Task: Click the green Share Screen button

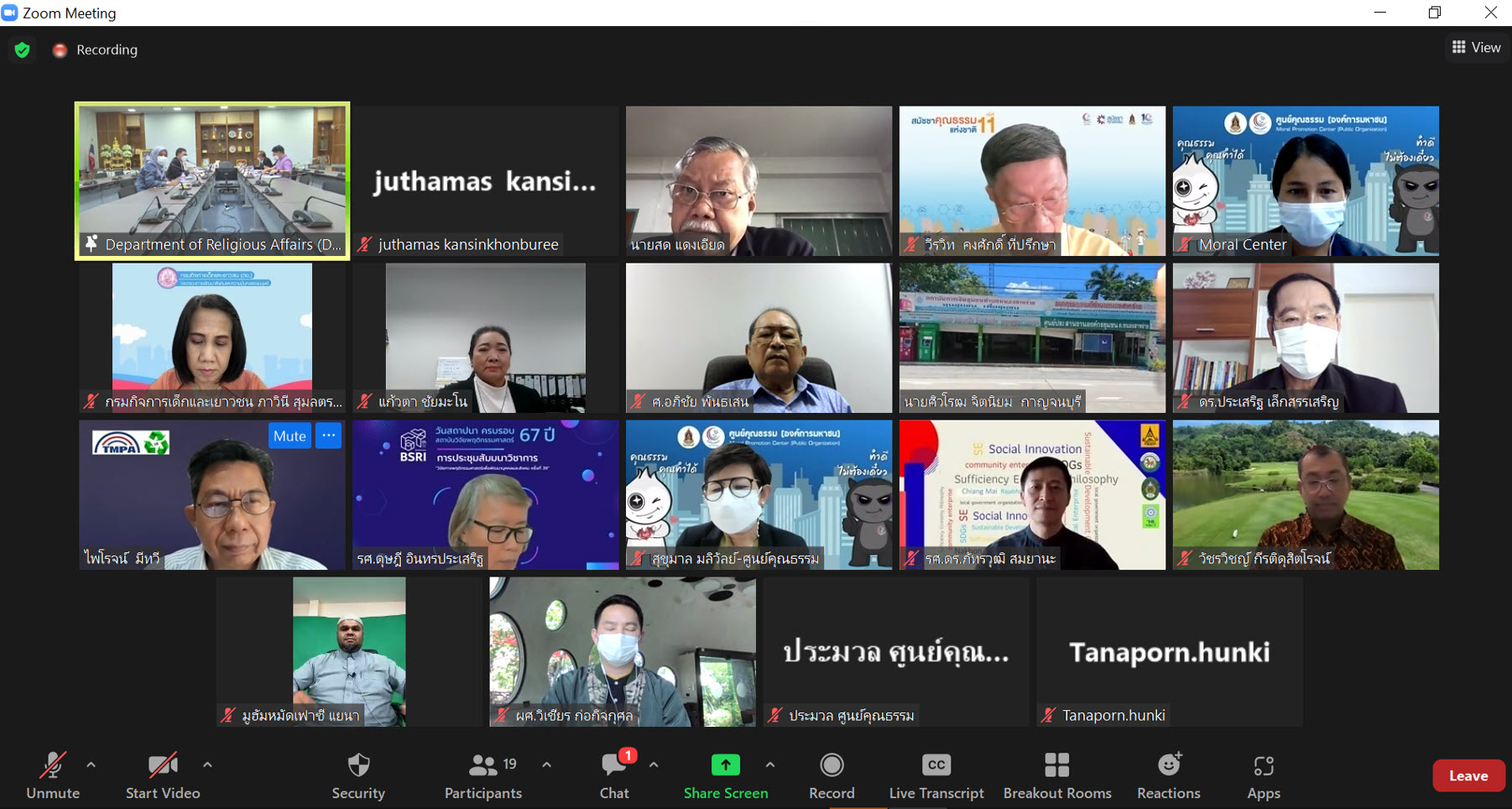Action: click(726, 775)
